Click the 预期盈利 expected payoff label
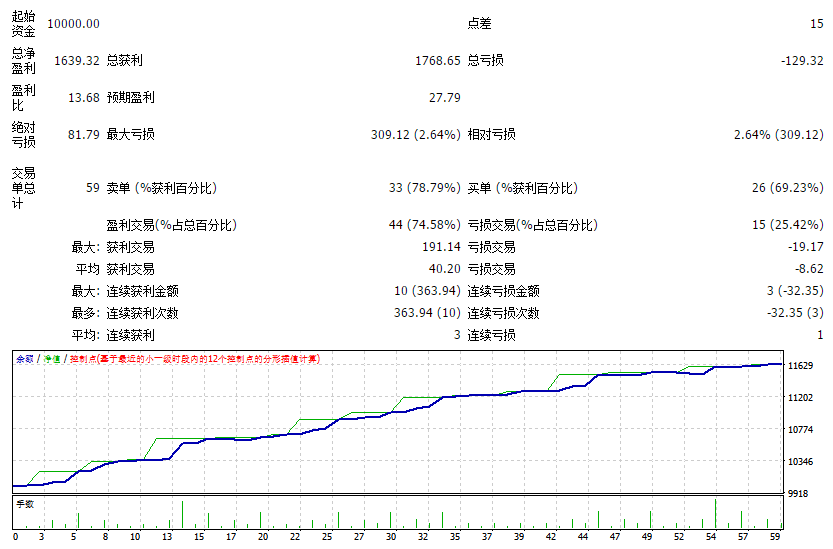Image resolution: width=833 pixels, height=549 pixels. (131, 97)
